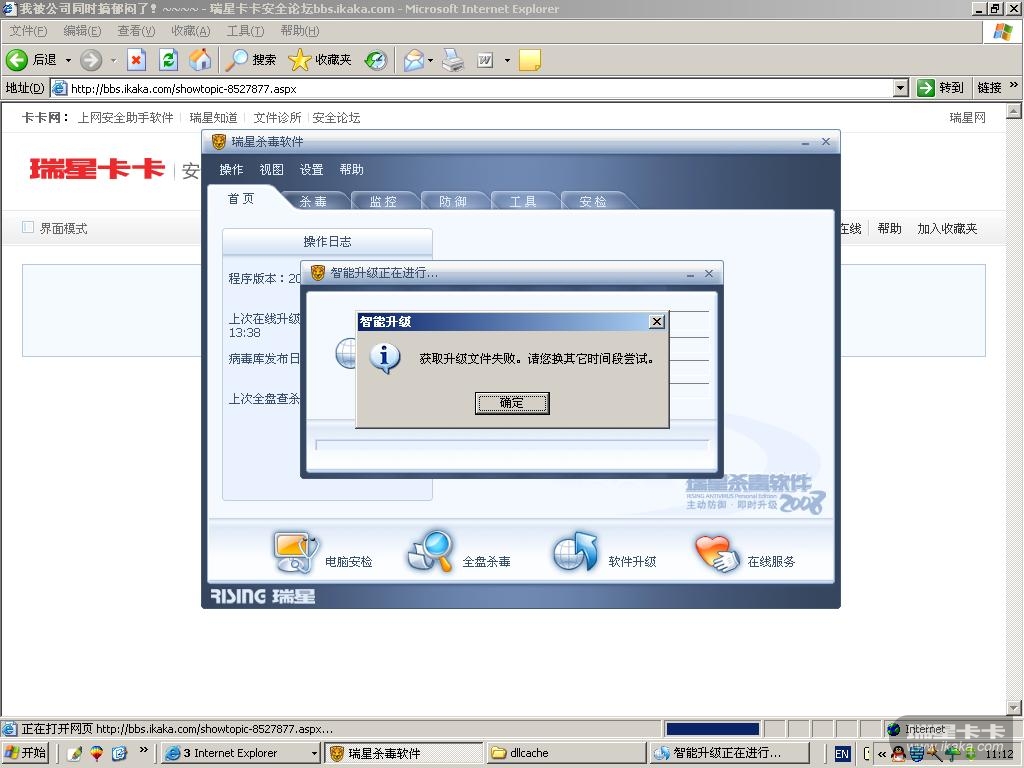The height and width of the screenshot is (768, 1024).
Task: Click the Mail envelope icon
Action: [x=413, y=60]
